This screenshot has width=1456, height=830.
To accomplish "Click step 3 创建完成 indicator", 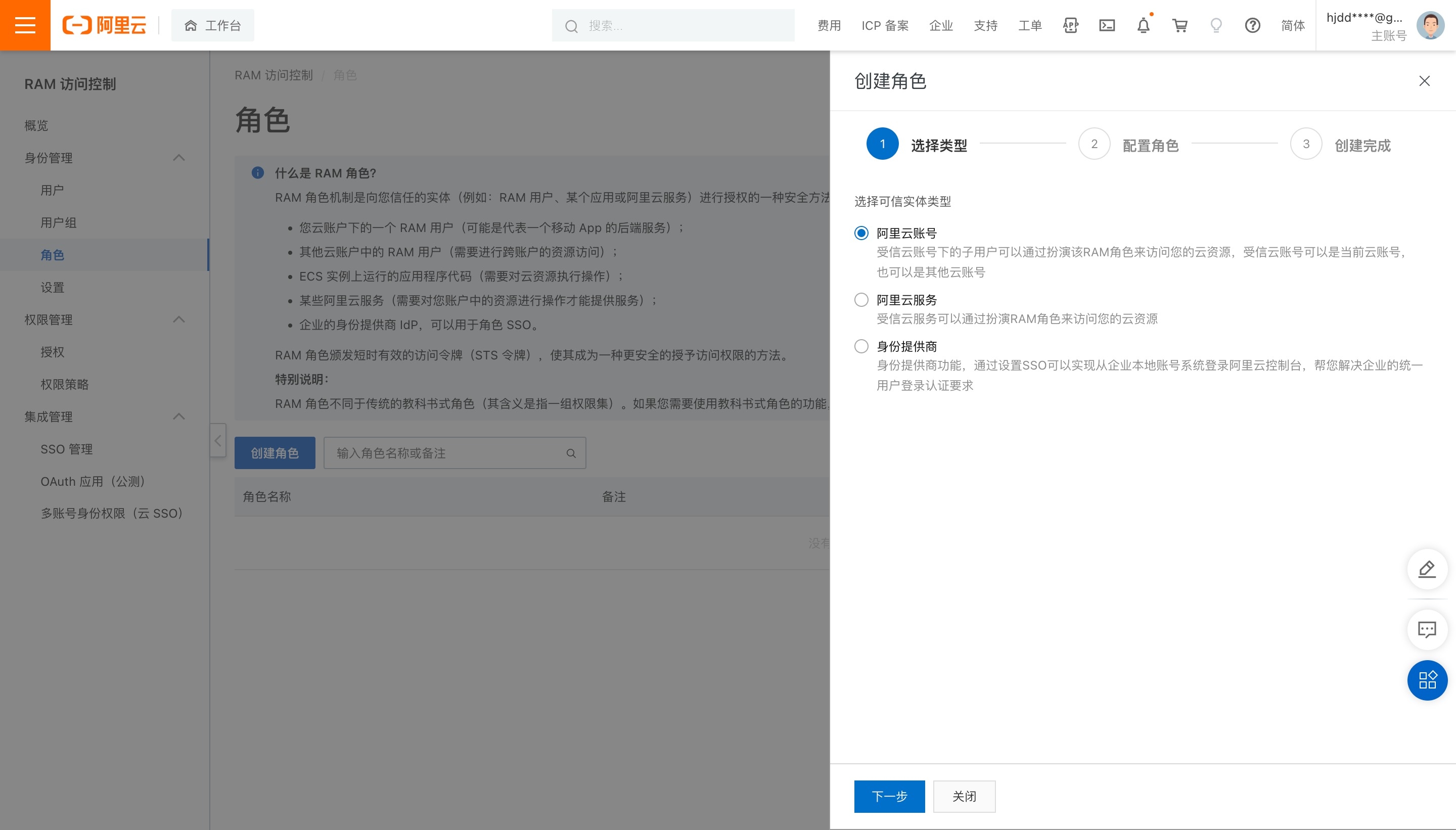I will pyautogui.click(x=1341, y=144).
